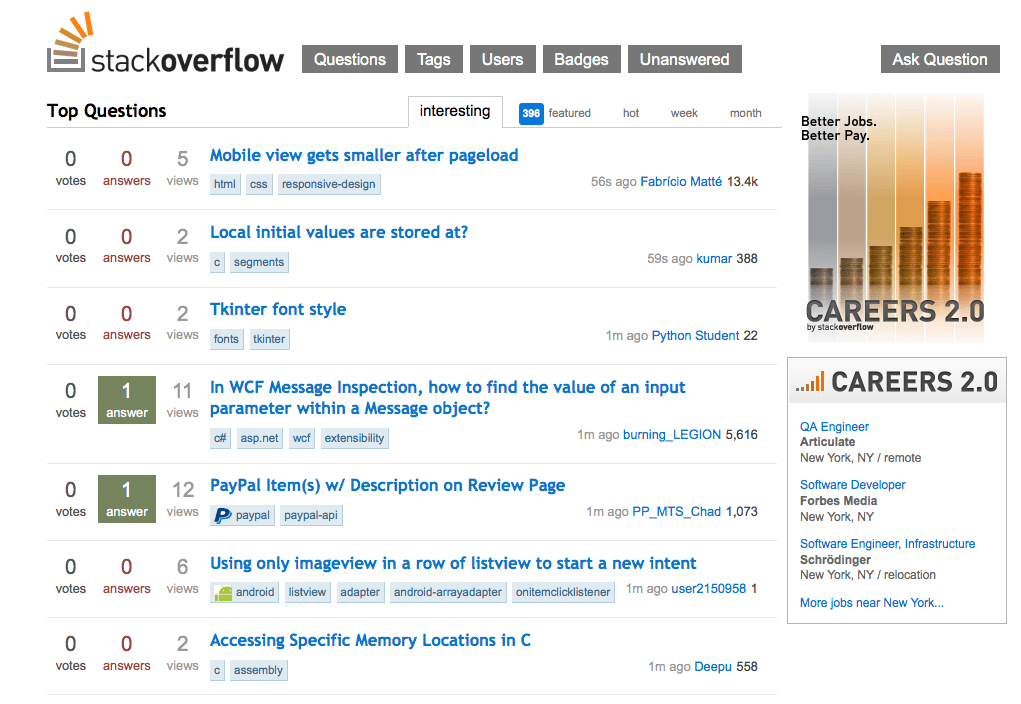This screenshot has height=704, width=1021.
Task: Open the Users page
Action: 503,59
